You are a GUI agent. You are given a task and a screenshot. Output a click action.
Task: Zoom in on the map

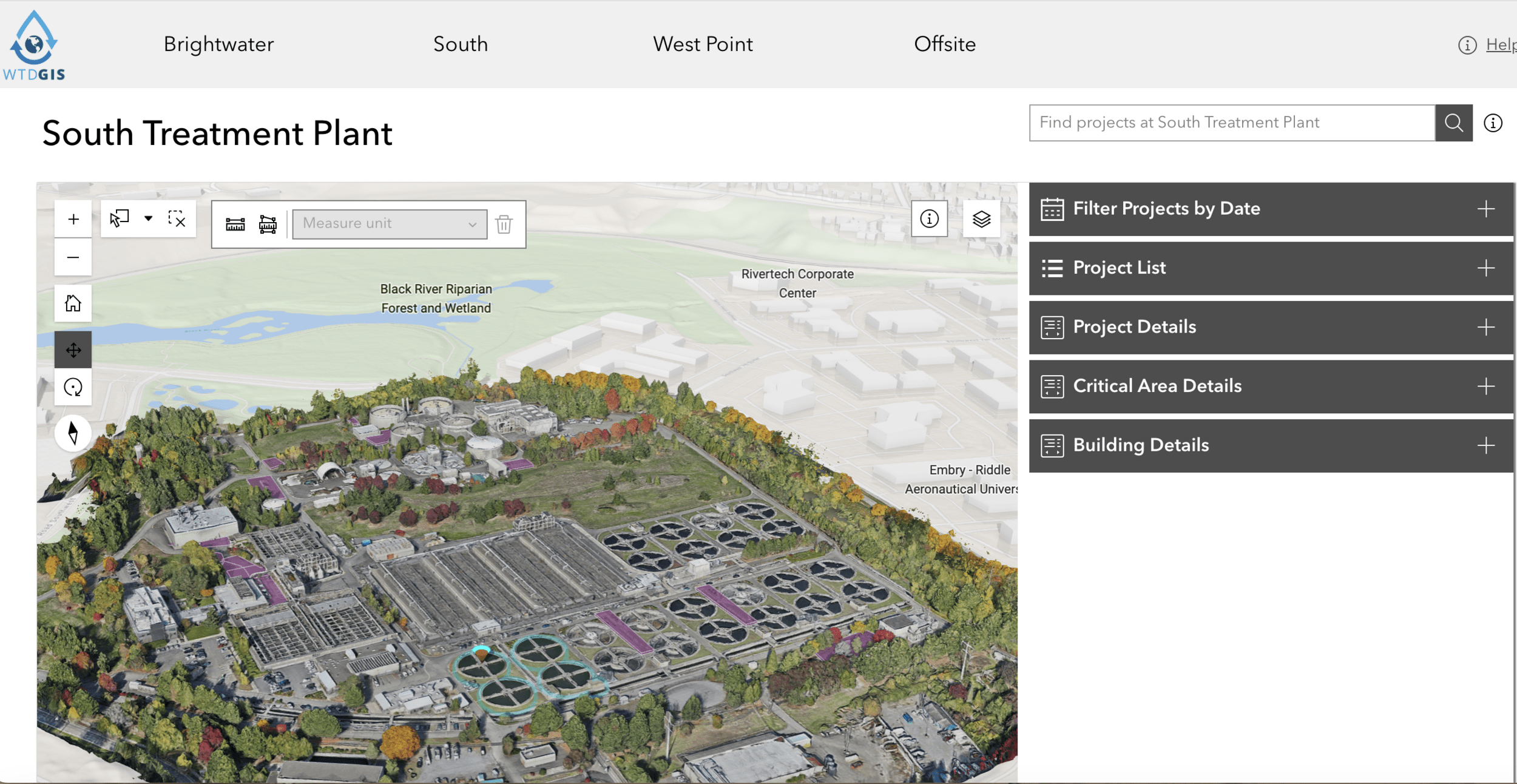(73, 219)
